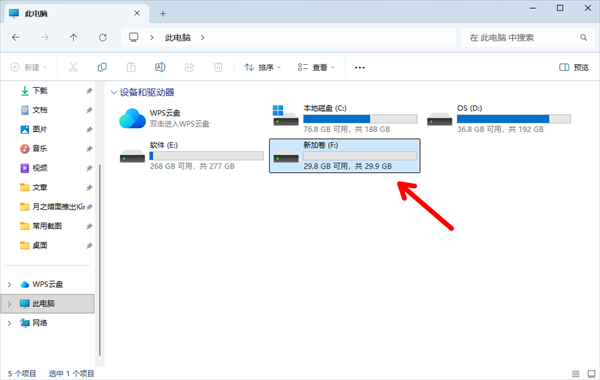
Task: Unpin 视频 using its pin icon
Action: [89, 168]
